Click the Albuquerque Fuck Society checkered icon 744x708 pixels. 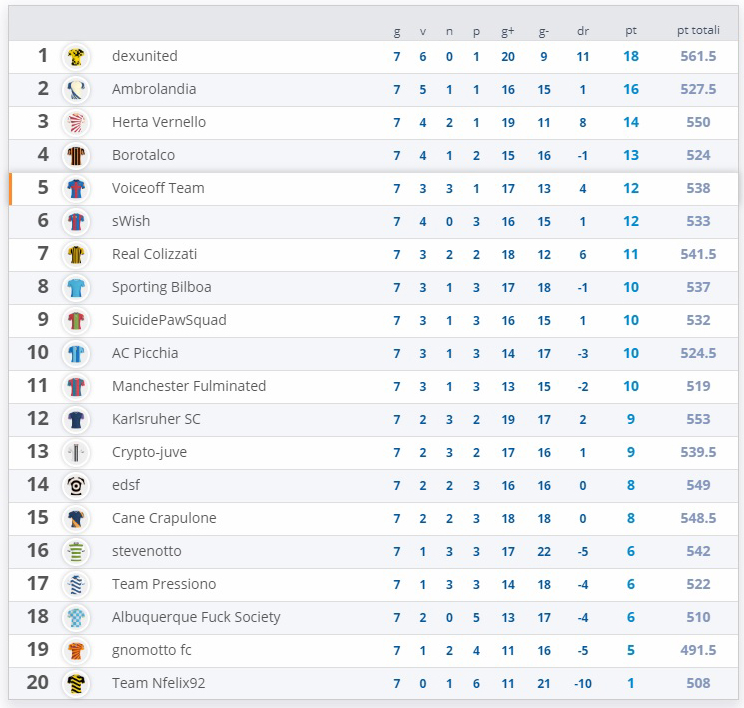76,617
